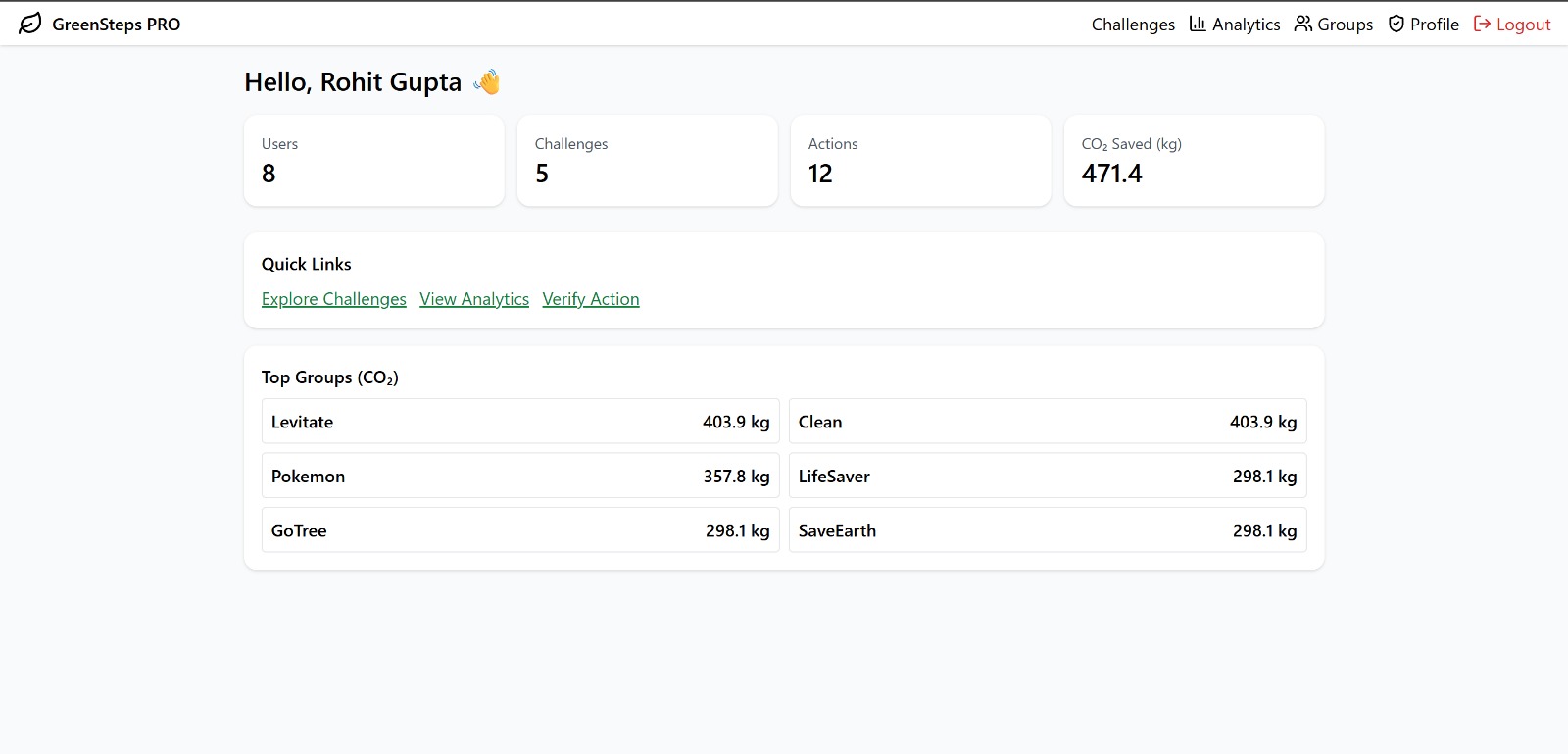Click the Users stat card
1568x754 pixels.
point(373,161)
